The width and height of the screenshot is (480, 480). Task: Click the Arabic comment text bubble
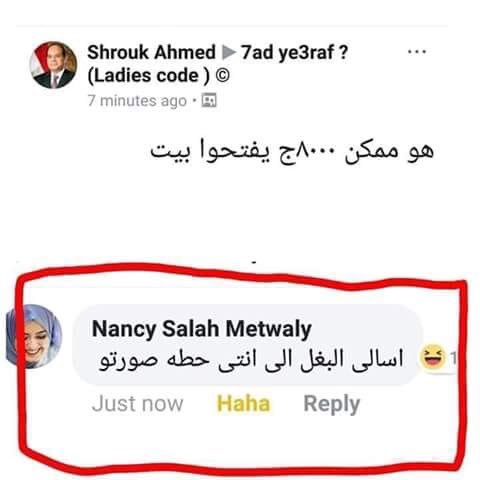coord(247,345)
